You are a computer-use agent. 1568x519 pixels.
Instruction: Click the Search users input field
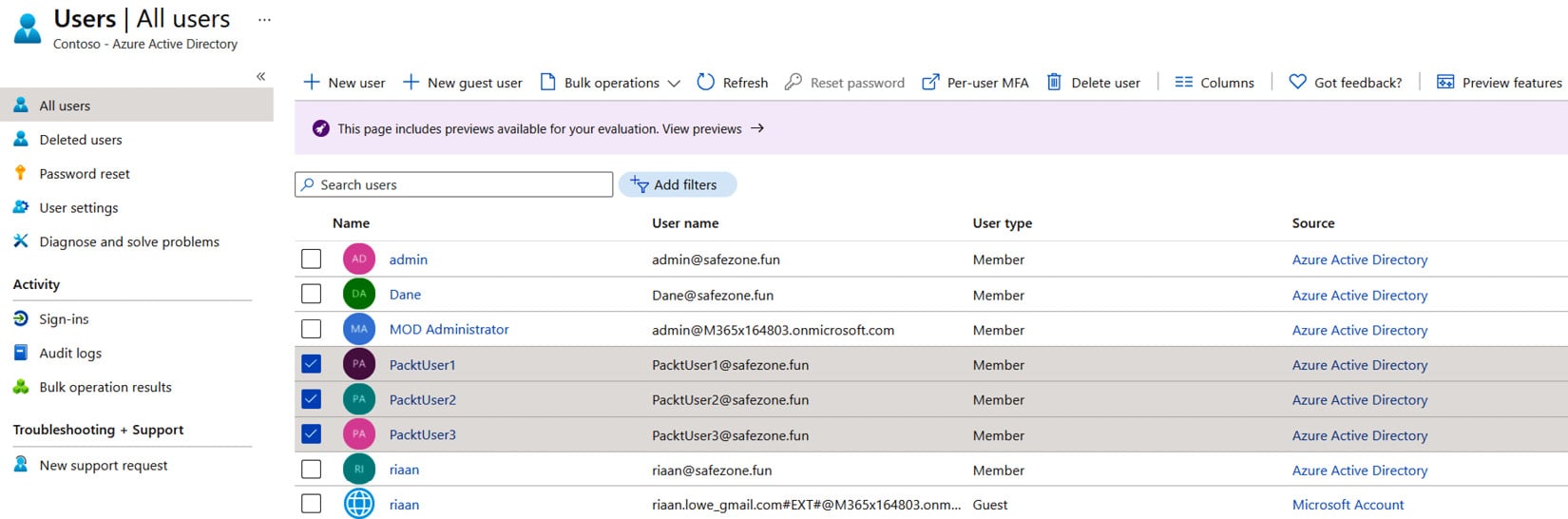[454, 184]
